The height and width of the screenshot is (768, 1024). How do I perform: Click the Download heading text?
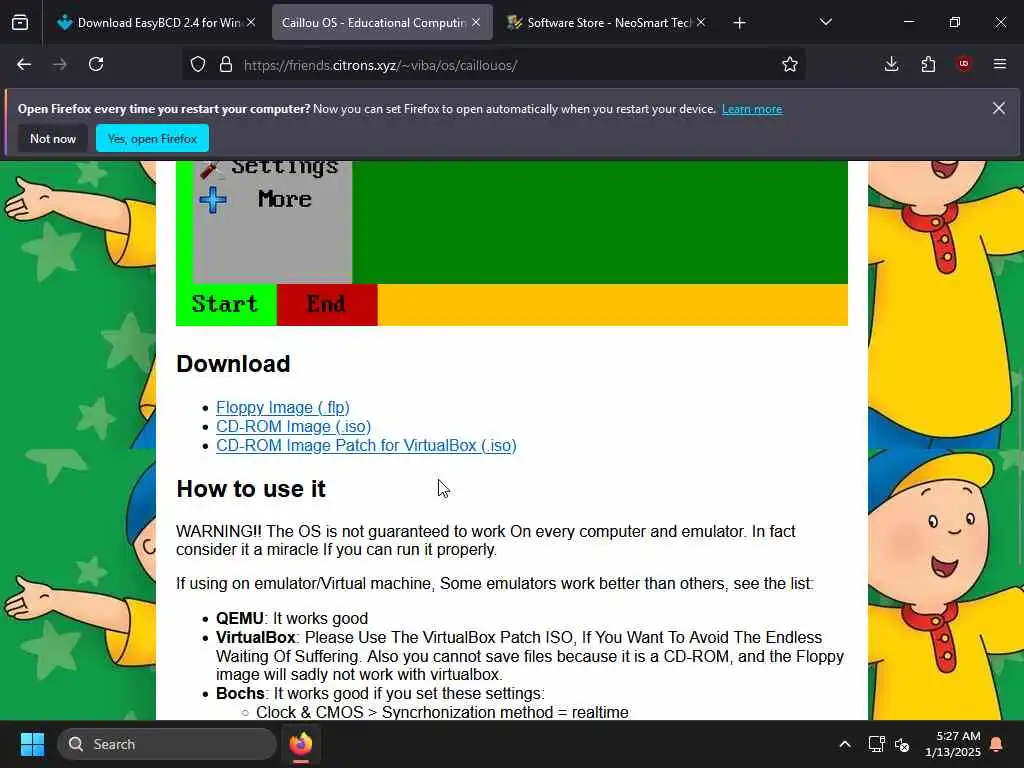tap(233, 364)
